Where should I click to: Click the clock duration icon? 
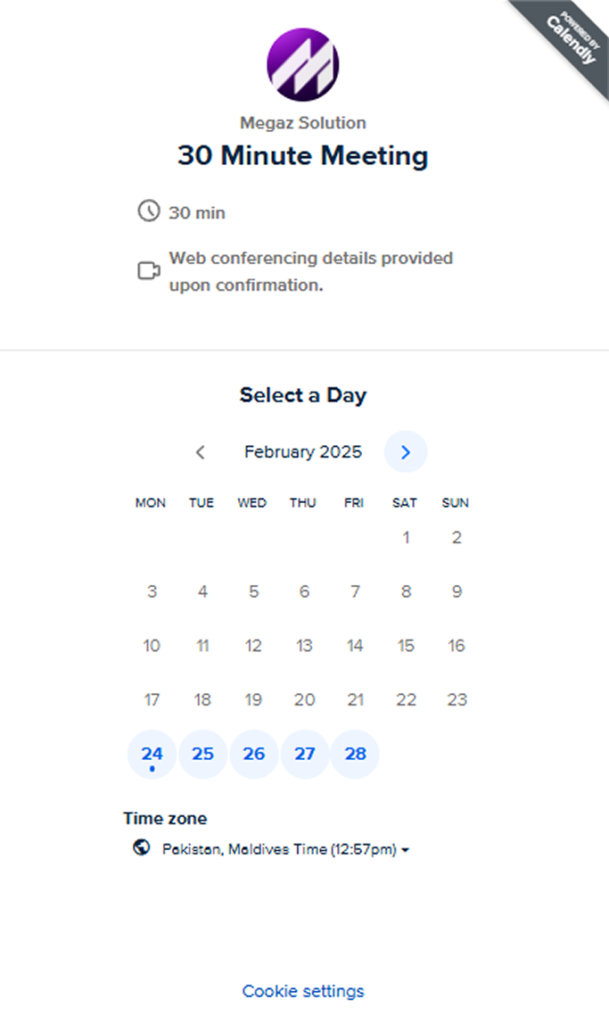148,211
